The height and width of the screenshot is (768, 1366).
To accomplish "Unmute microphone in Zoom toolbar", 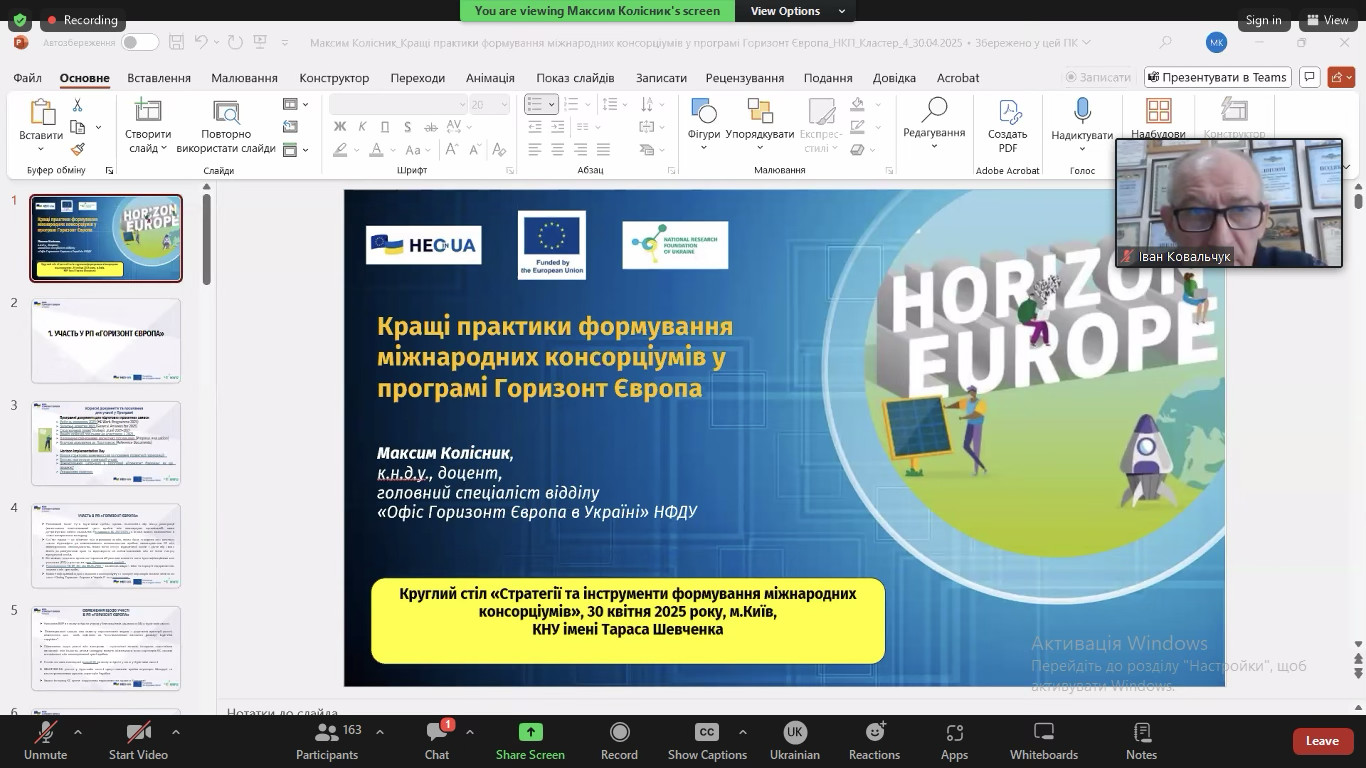I will tap(45, 741).
